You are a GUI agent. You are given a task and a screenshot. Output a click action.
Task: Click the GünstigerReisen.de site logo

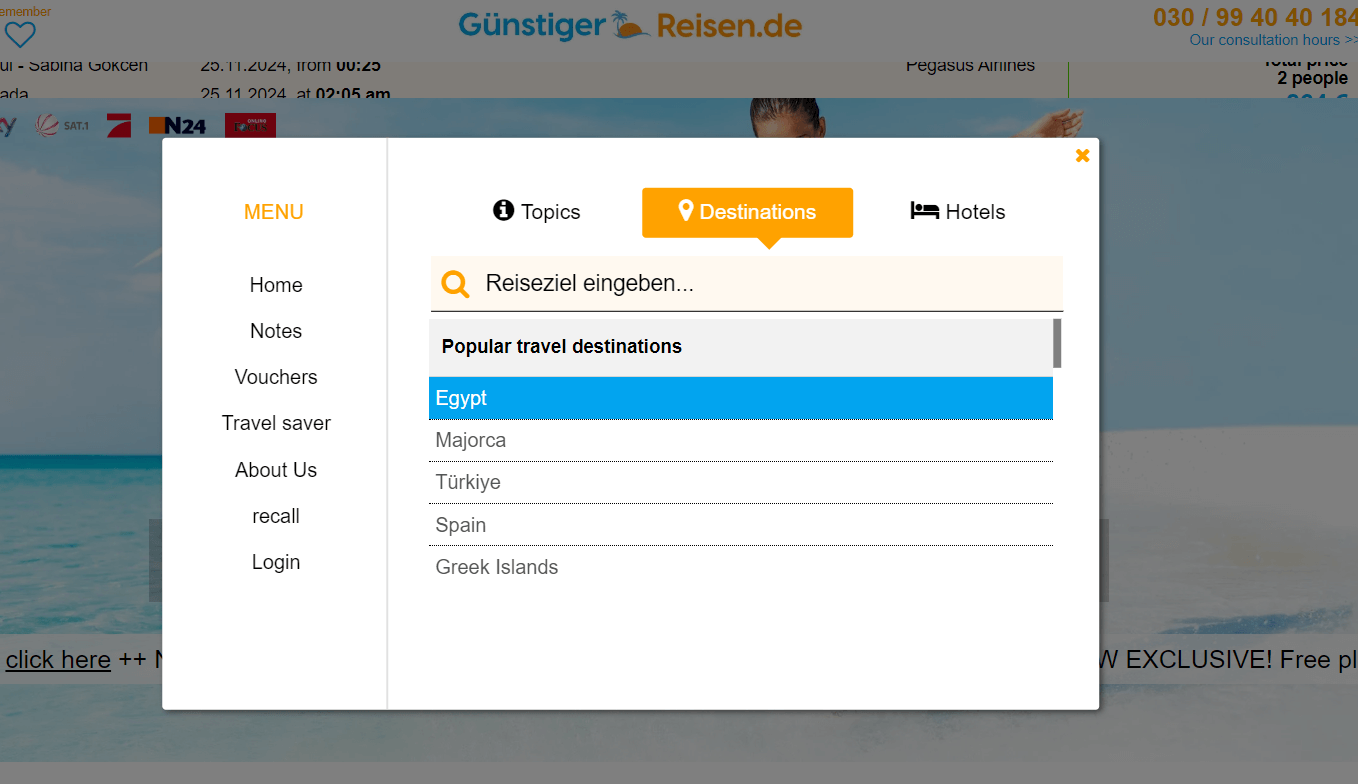tap(630, 25)
